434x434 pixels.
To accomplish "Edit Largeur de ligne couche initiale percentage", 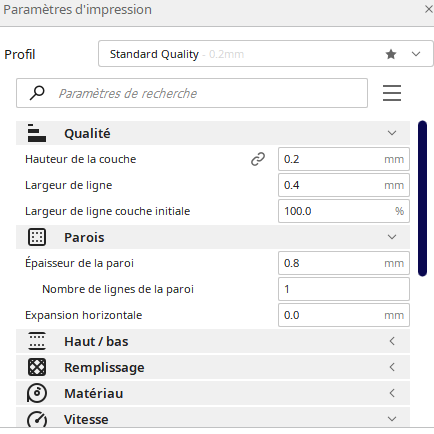I will click(344, 211).
